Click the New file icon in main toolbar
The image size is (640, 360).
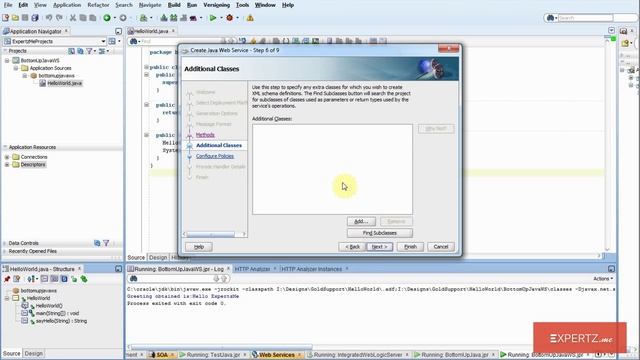[6, 18]
